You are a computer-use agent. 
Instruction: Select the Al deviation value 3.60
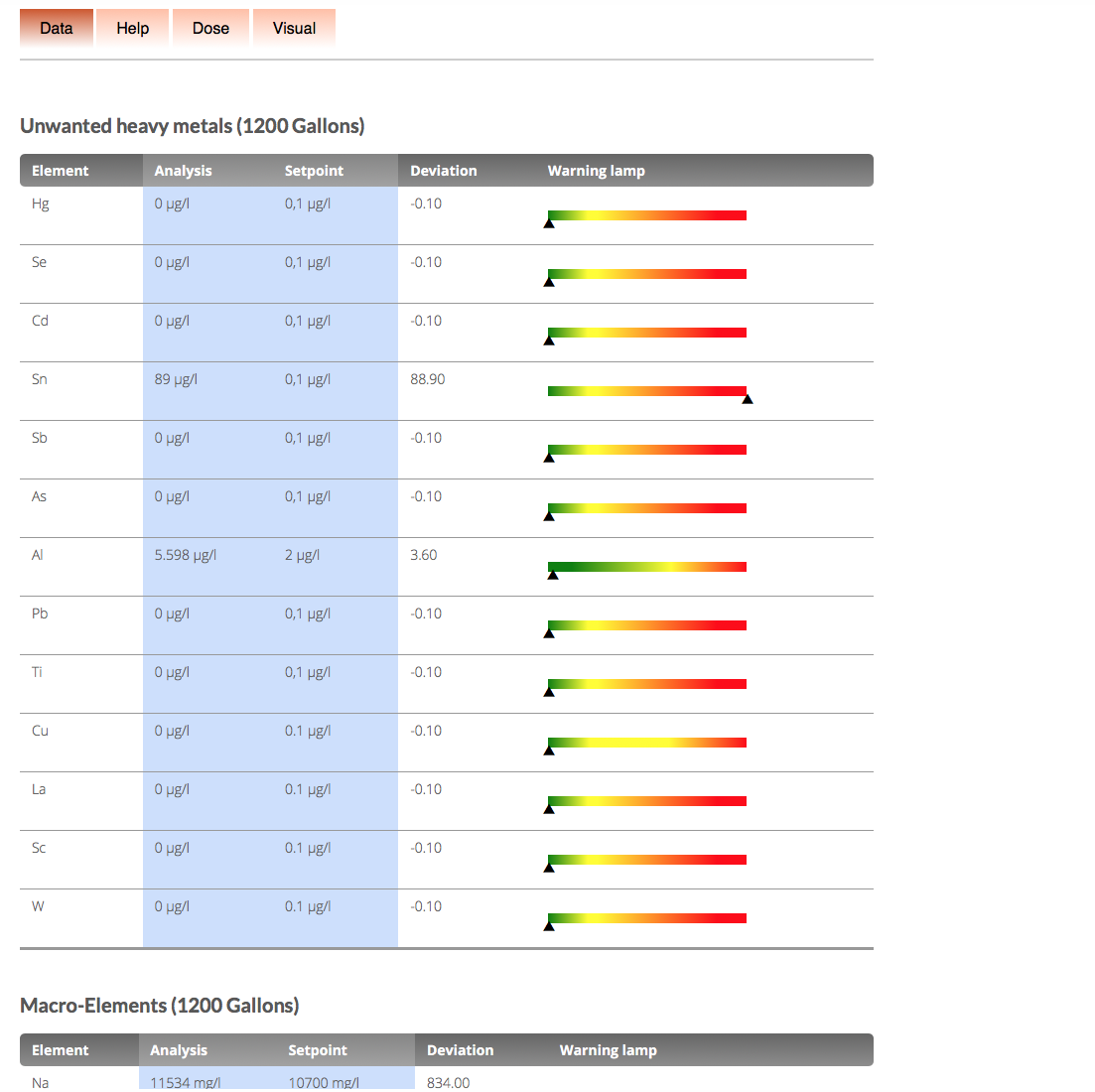(x=423, y=556)
